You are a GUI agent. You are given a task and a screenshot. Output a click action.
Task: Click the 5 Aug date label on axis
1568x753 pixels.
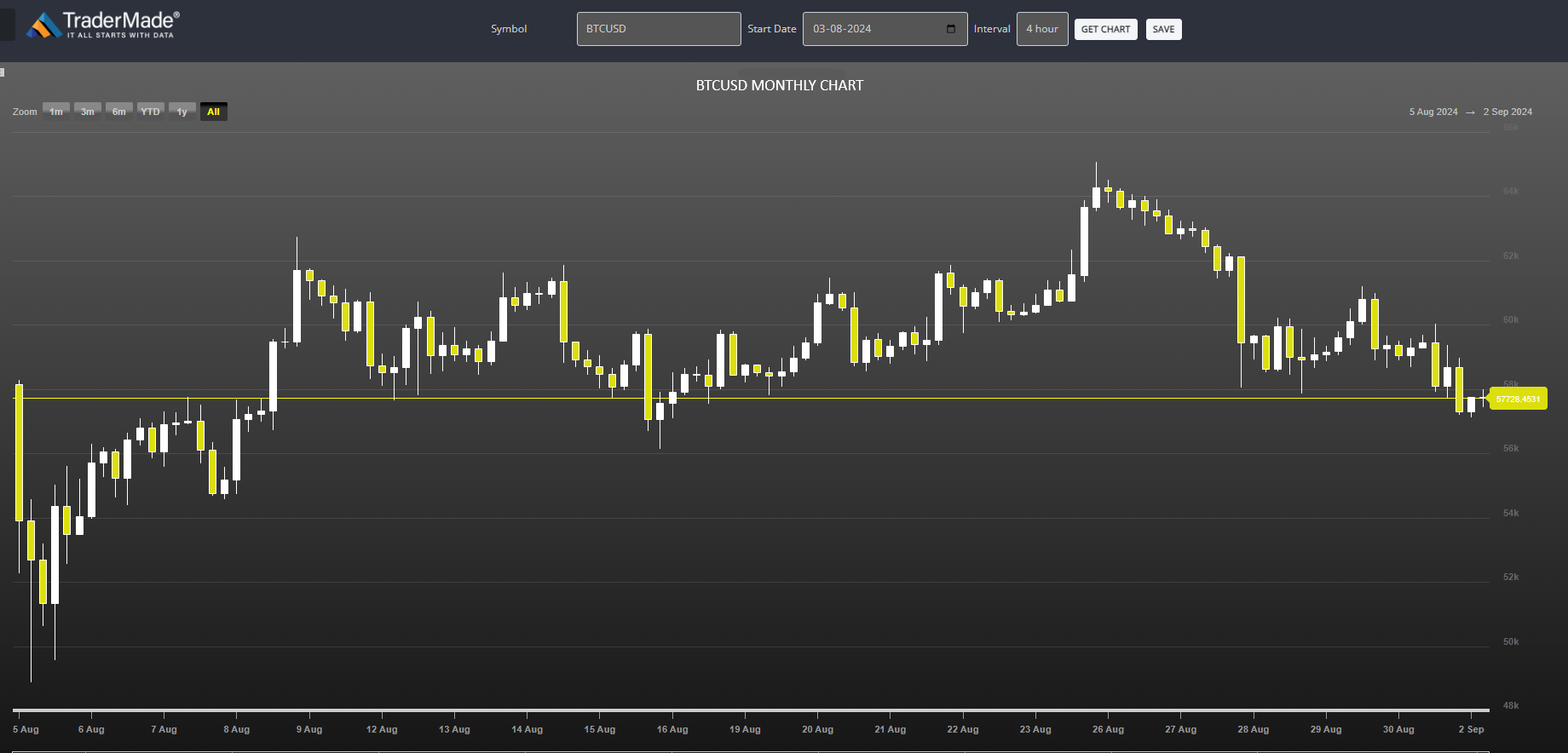(x=26, y=729)
